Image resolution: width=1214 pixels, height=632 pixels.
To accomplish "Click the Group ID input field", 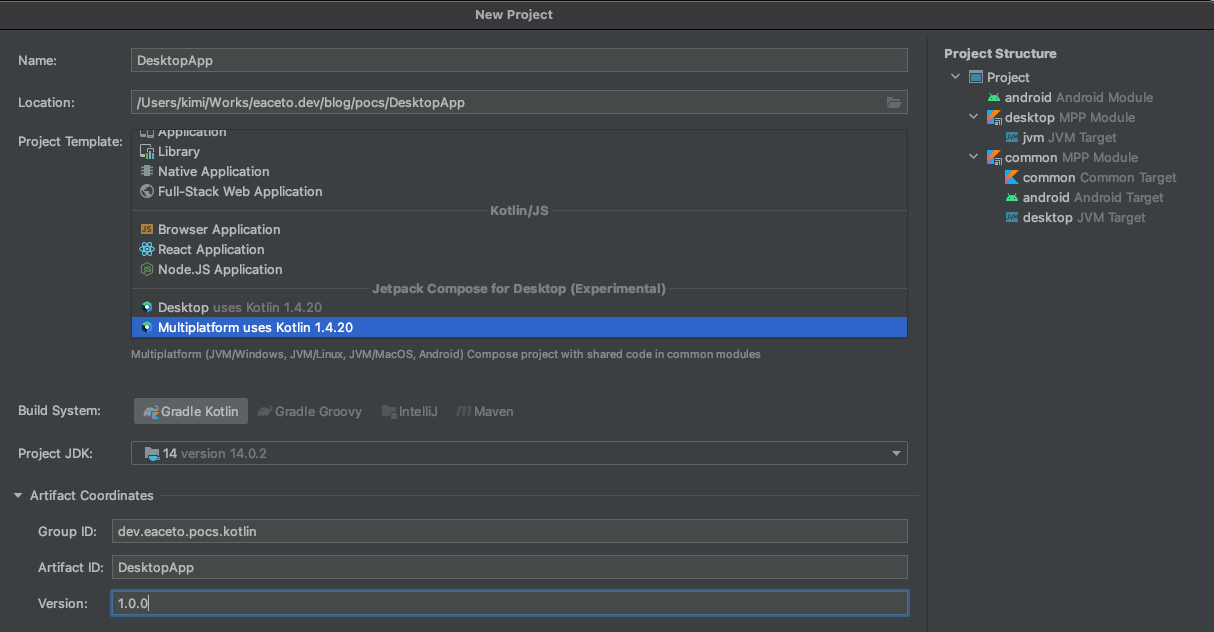I will [508, 532].
